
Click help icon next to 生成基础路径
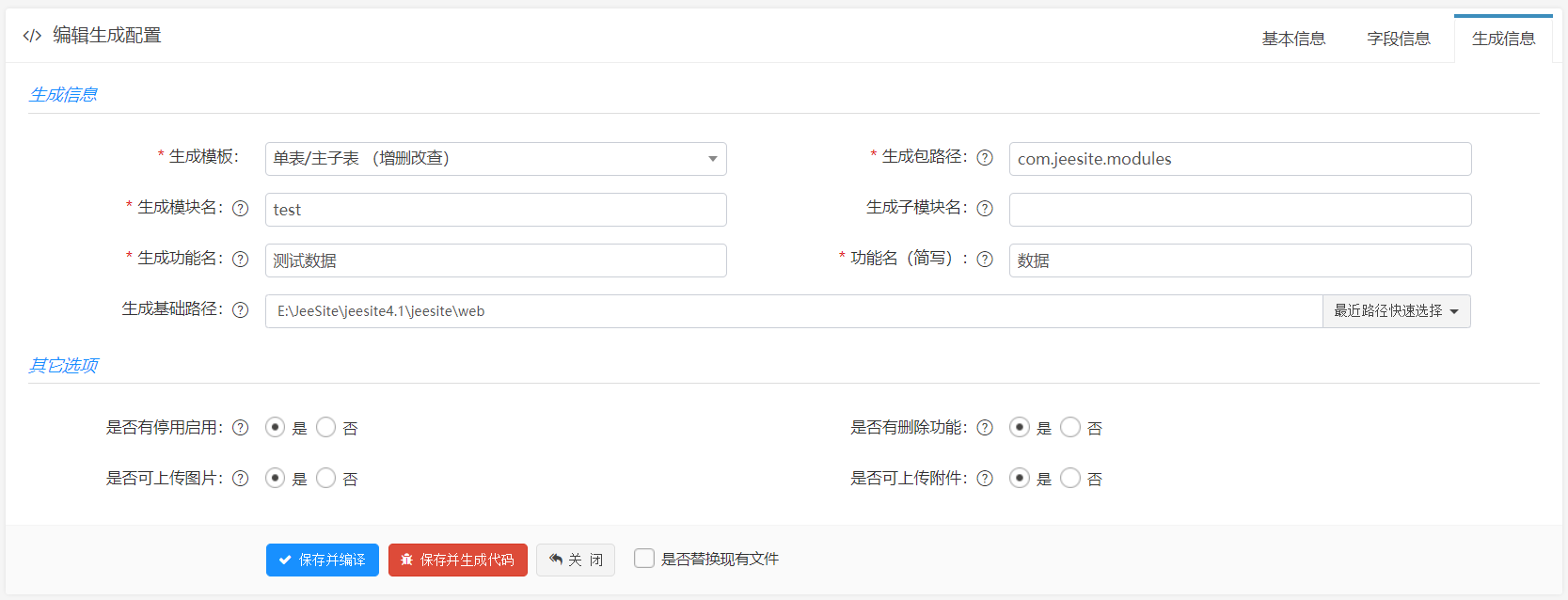click(241, 310)
